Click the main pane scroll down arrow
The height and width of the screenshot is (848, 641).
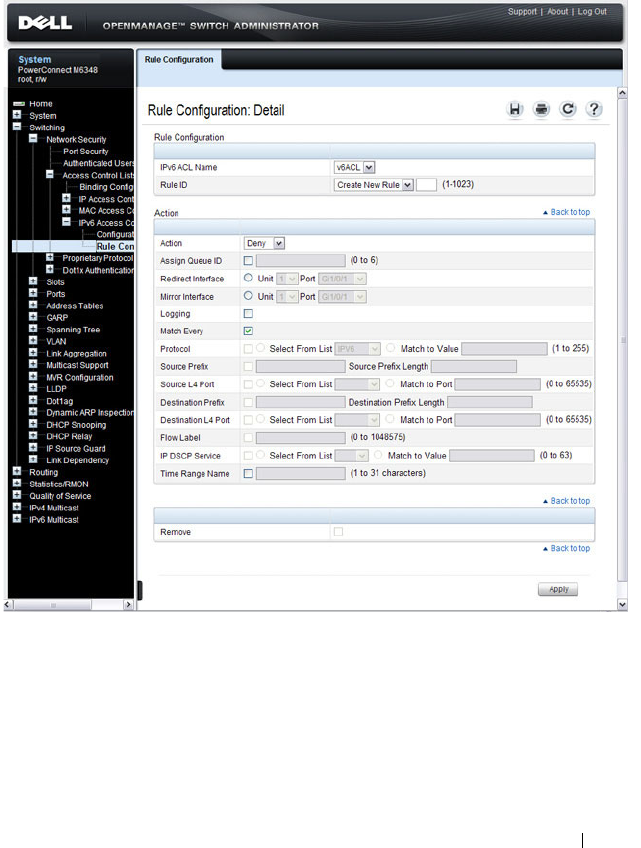coord(622,605)
